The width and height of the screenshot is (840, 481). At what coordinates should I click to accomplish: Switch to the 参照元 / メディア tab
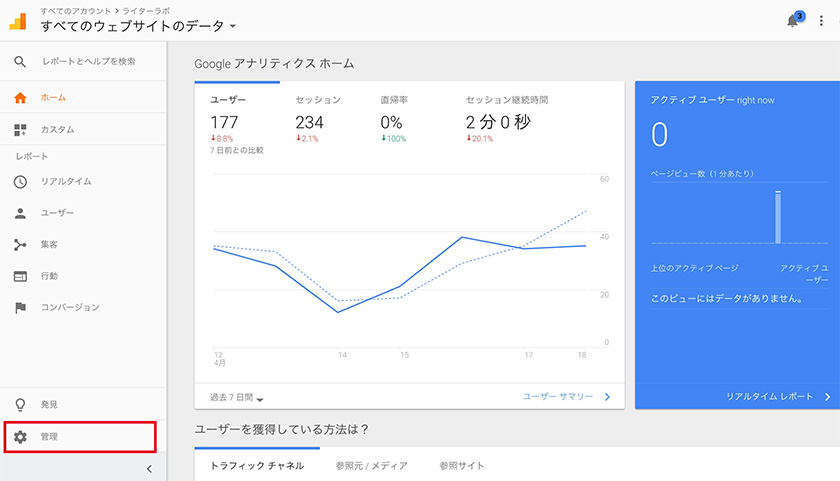click(x=371, y=466)
